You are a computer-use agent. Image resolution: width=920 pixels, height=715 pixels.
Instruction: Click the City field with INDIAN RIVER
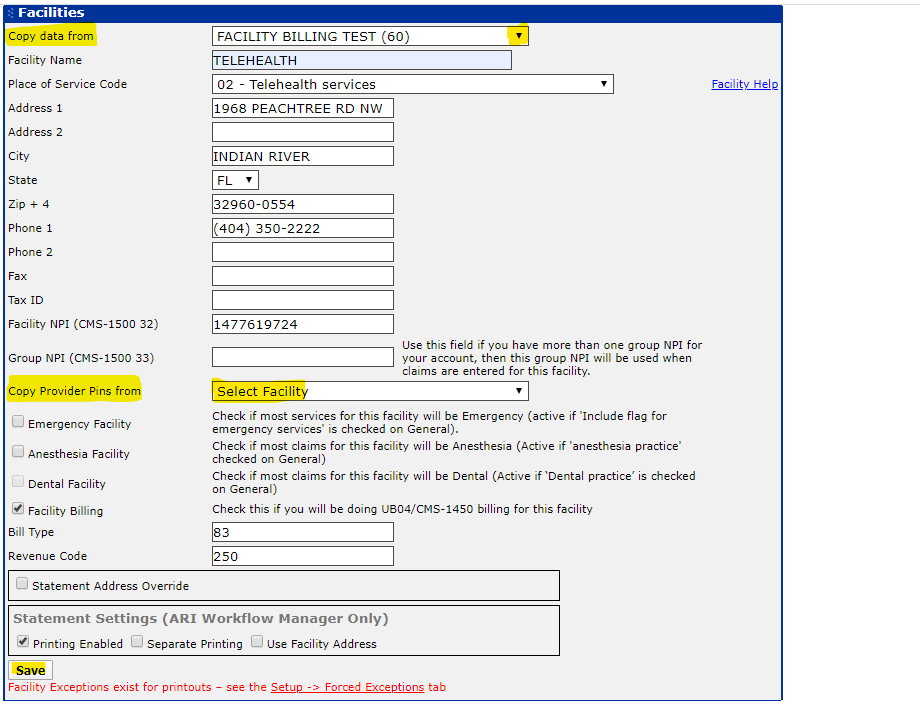click(303, 156)
